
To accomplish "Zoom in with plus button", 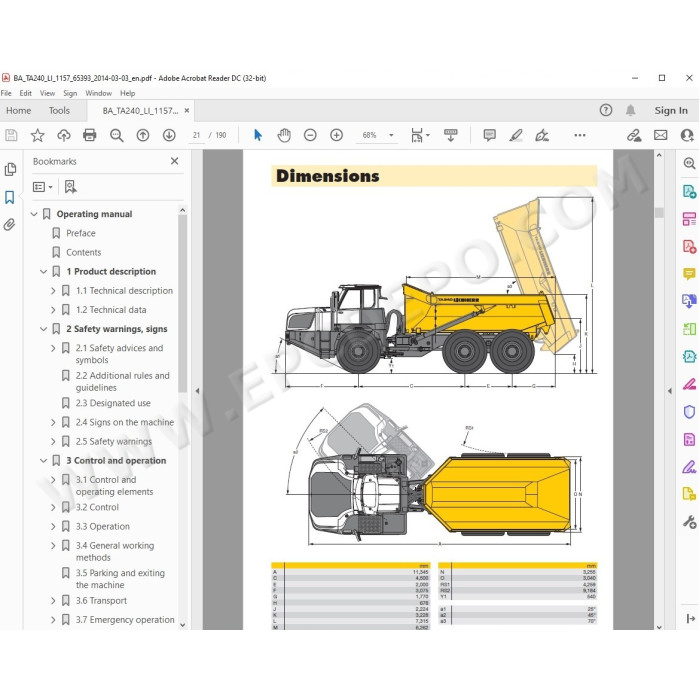I will coord(336,135).
